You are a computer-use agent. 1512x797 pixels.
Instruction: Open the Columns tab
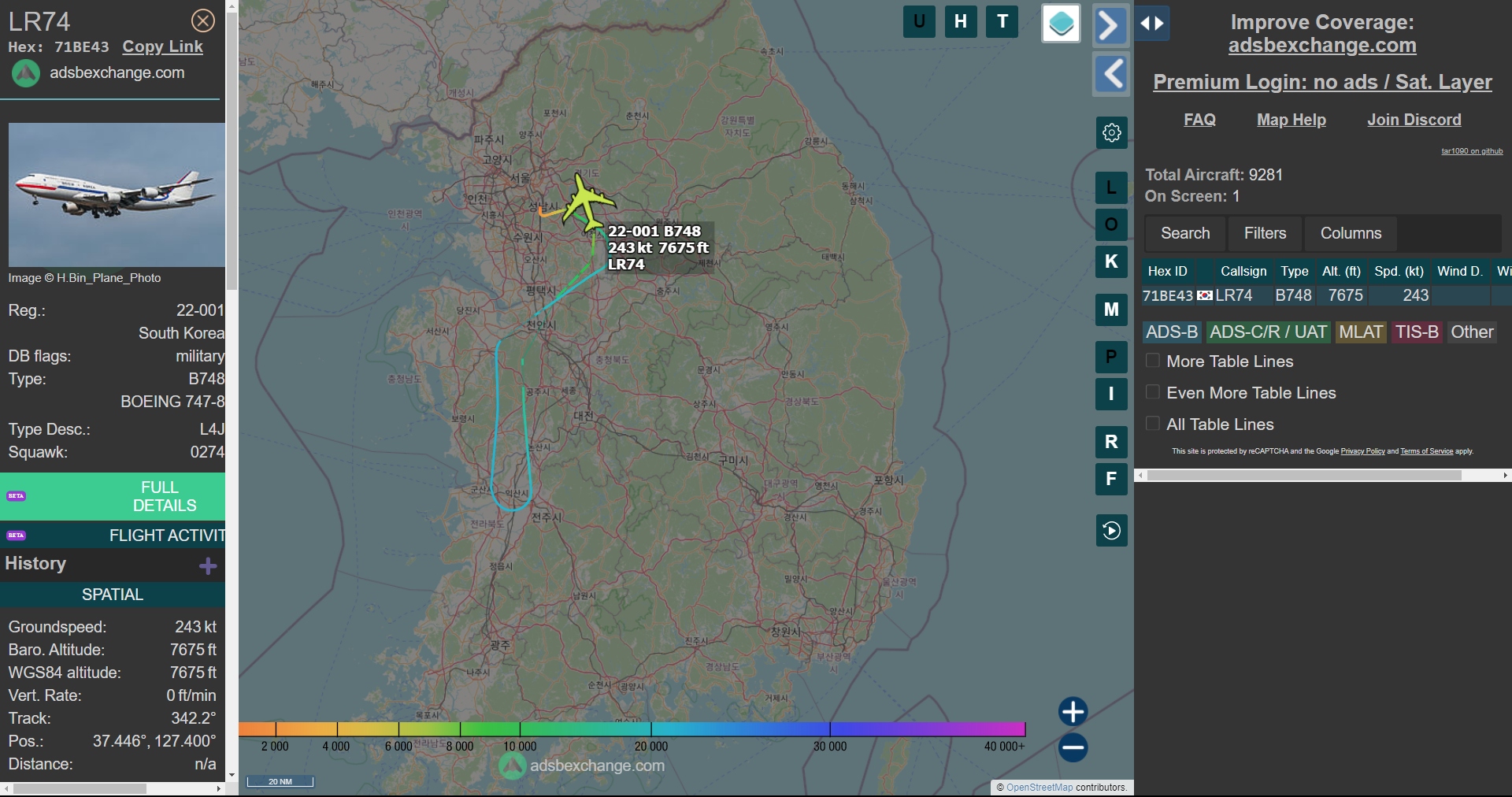click(x=1351, y=233)
